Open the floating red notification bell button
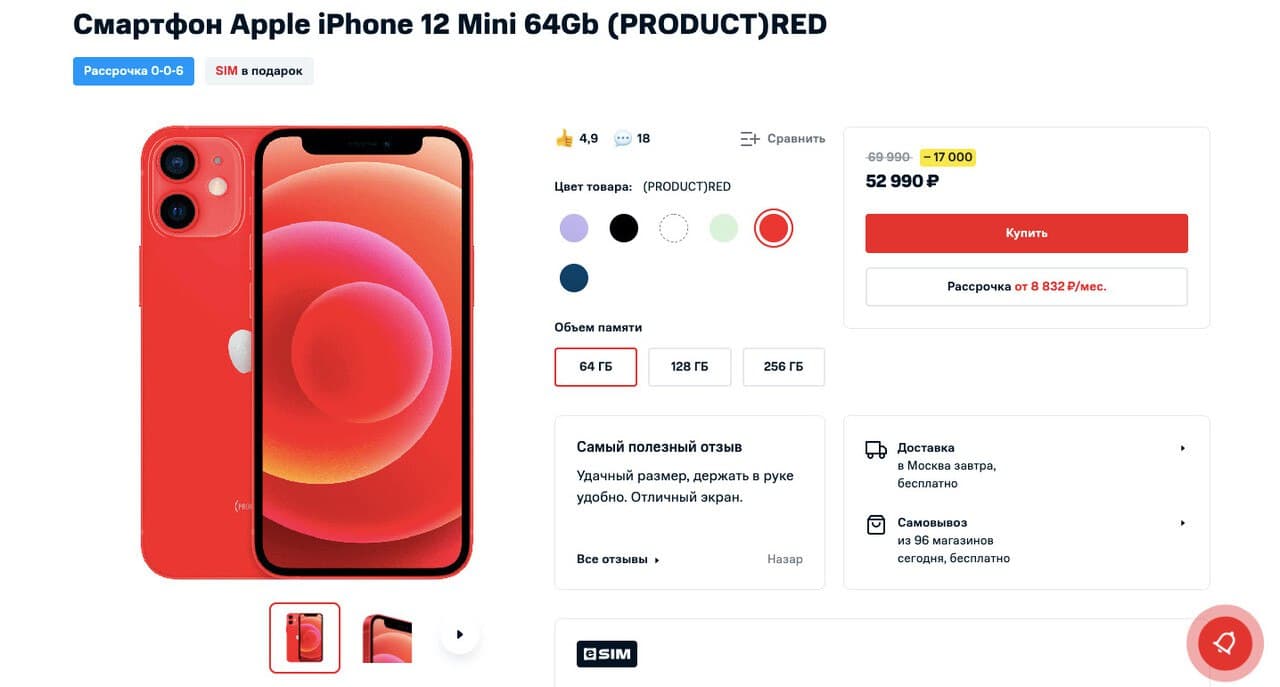Viewport: 1280px width, 687px height. coord(1225,643)
